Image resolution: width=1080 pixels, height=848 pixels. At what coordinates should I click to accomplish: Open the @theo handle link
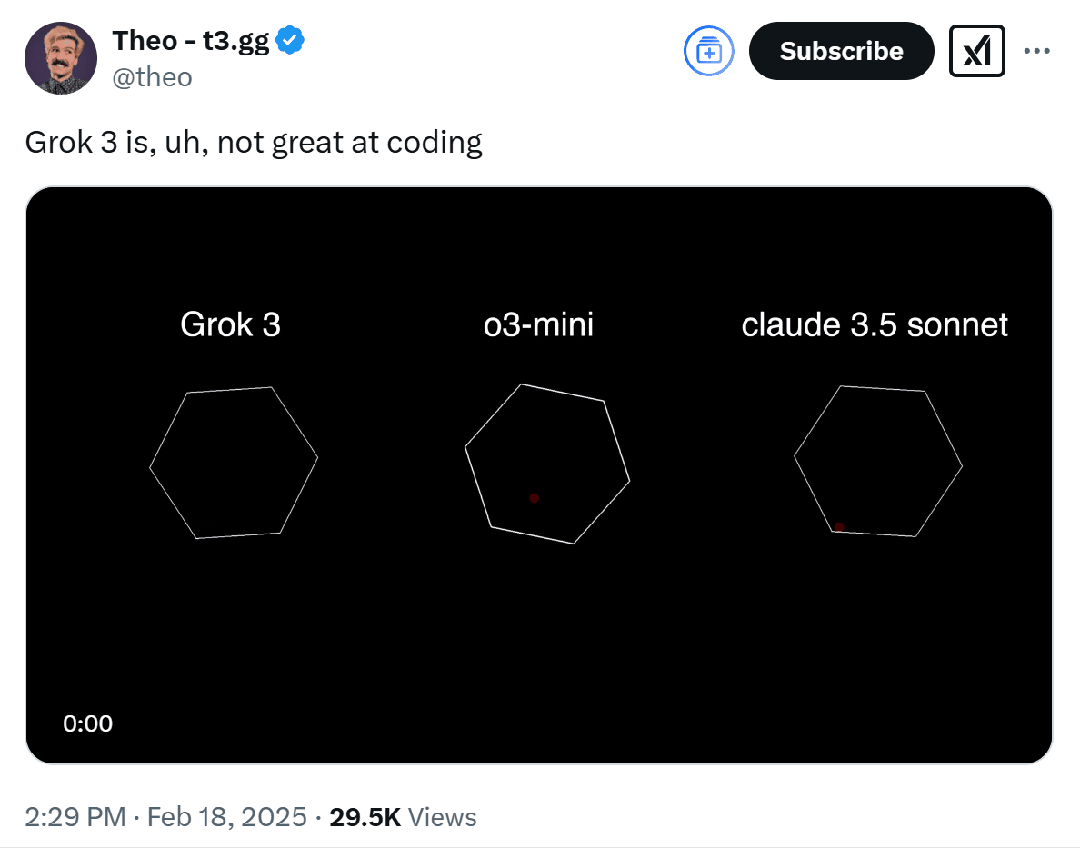[152, 76]
